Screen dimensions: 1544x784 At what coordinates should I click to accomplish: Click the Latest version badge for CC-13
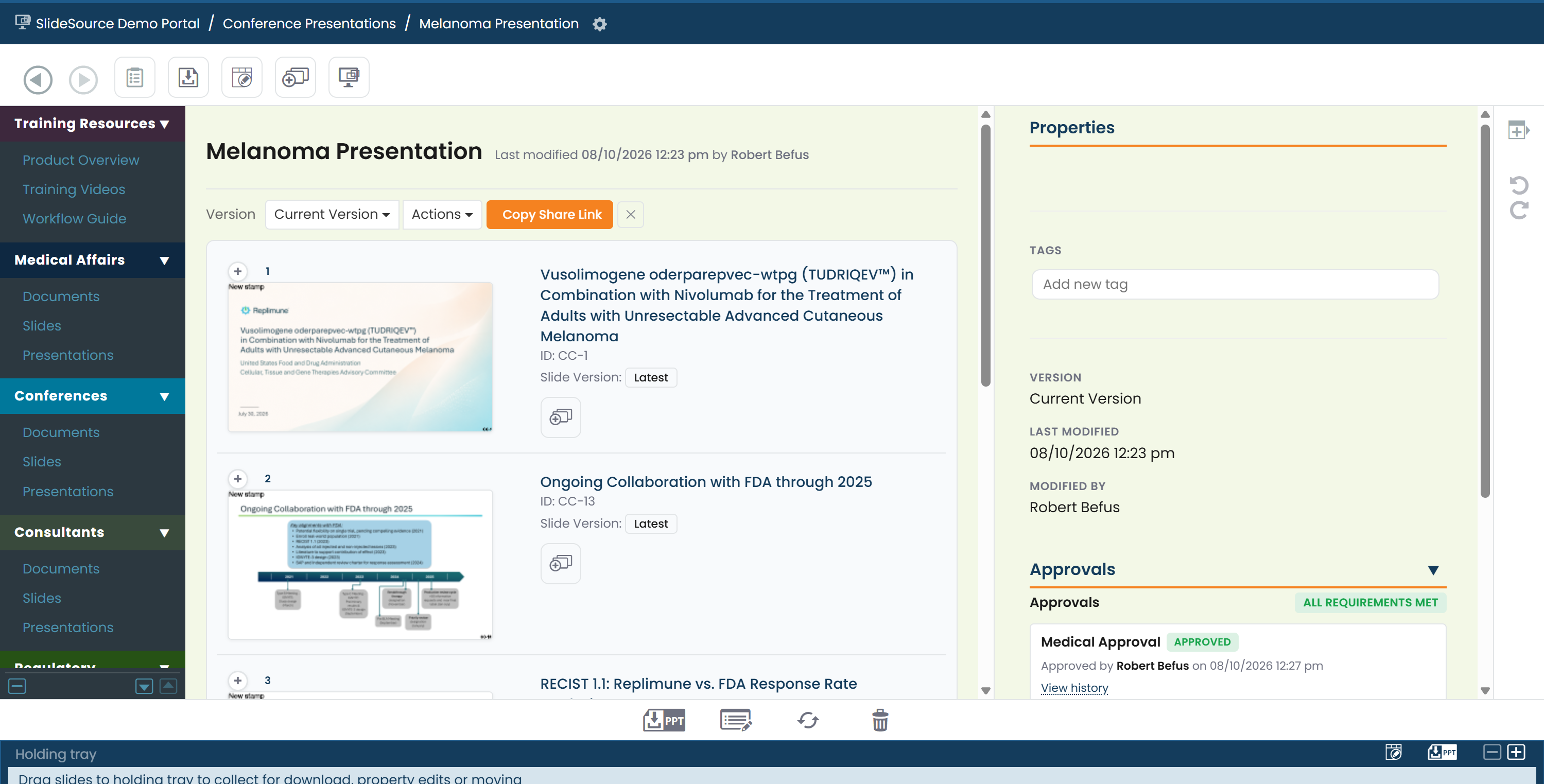pos(651,524)
